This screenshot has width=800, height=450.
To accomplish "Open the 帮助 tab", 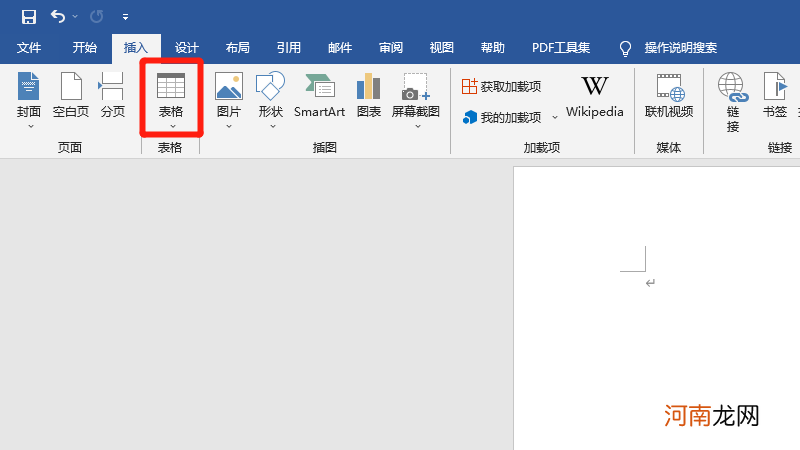I will (x=492, y=48).
